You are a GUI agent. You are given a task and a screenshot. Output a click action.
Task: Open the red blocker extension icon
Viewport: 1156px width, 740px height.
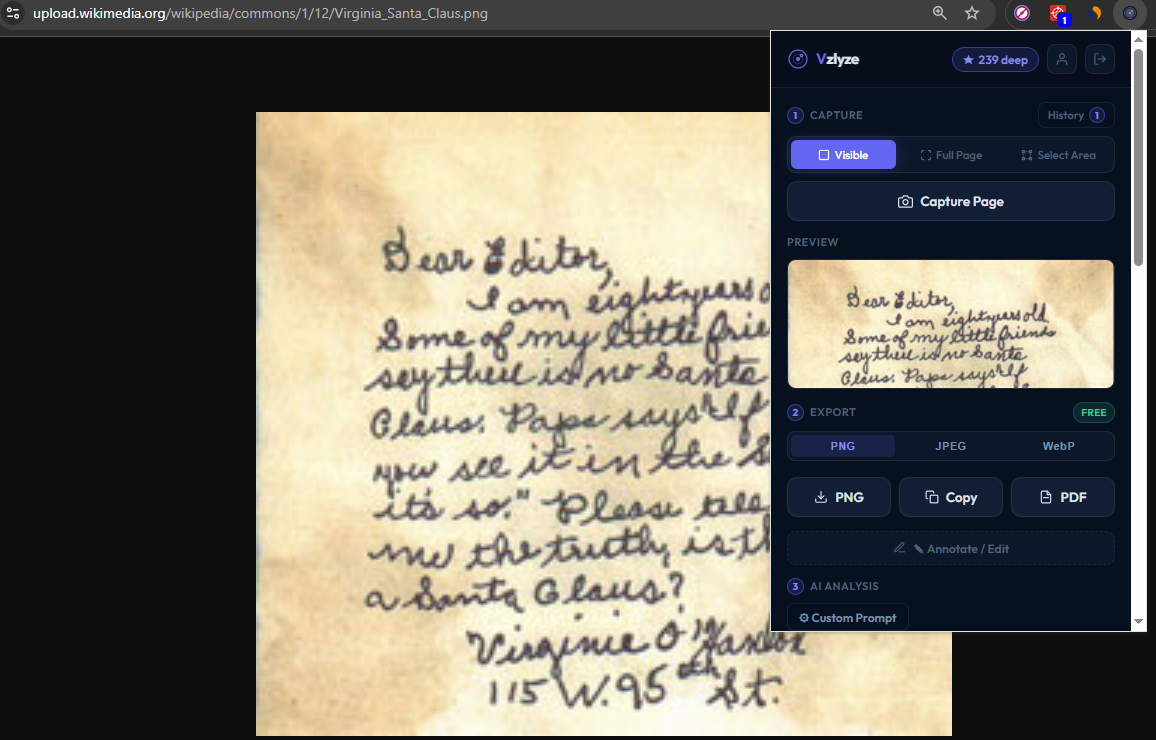click(x=1022, y=13)
